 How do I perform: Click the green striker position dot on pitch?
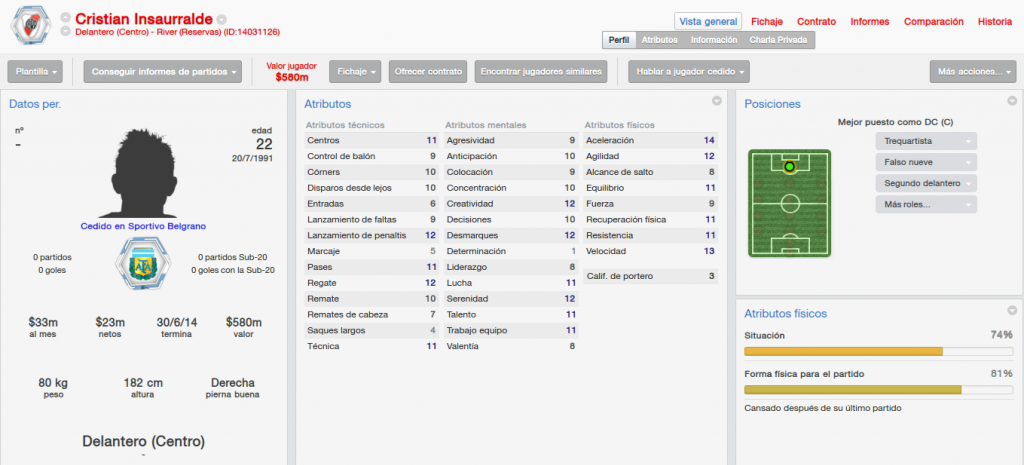790,167
